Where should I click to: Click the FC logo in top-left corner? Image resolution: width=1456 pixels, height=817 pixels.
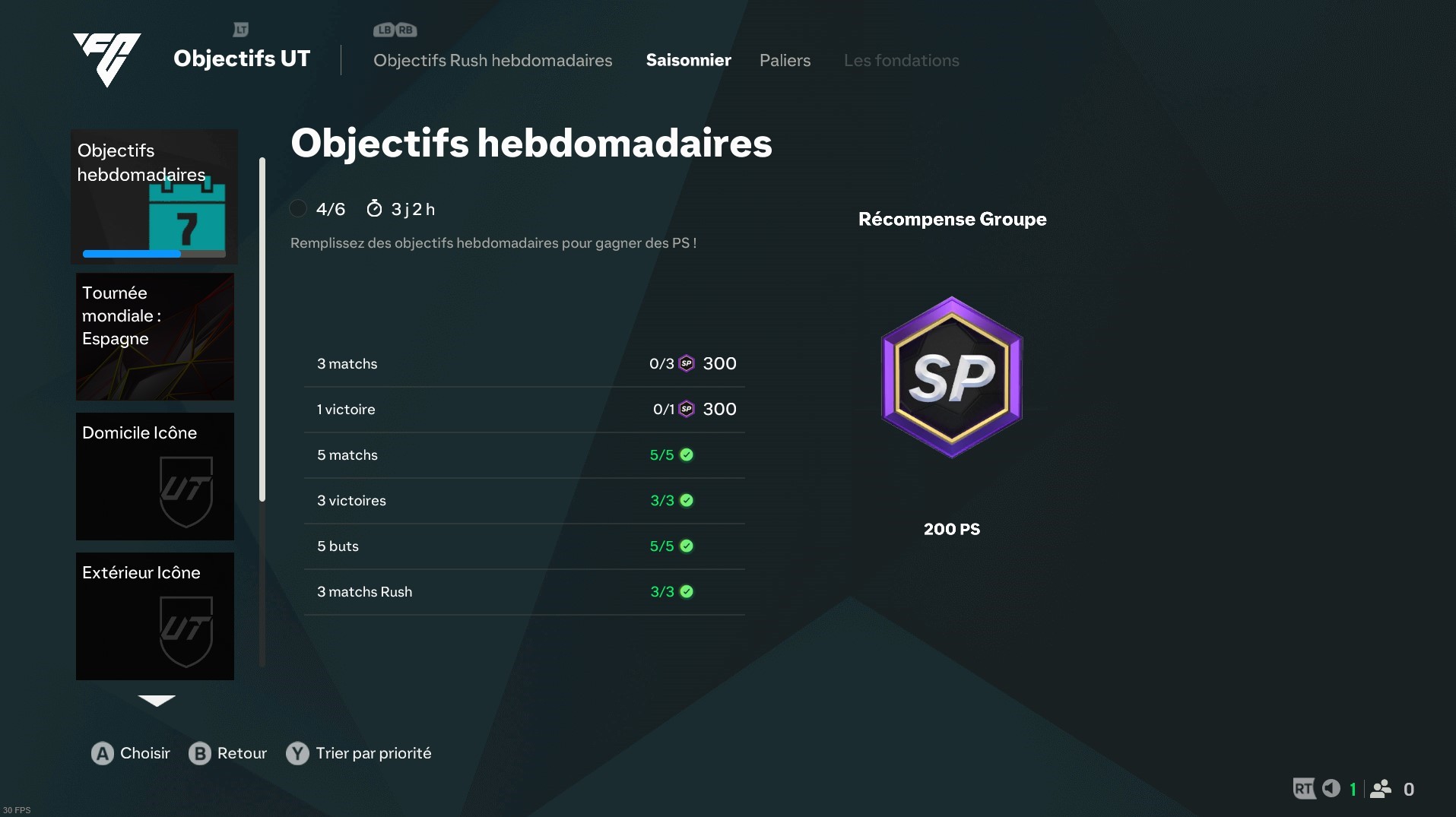(106, 59)
